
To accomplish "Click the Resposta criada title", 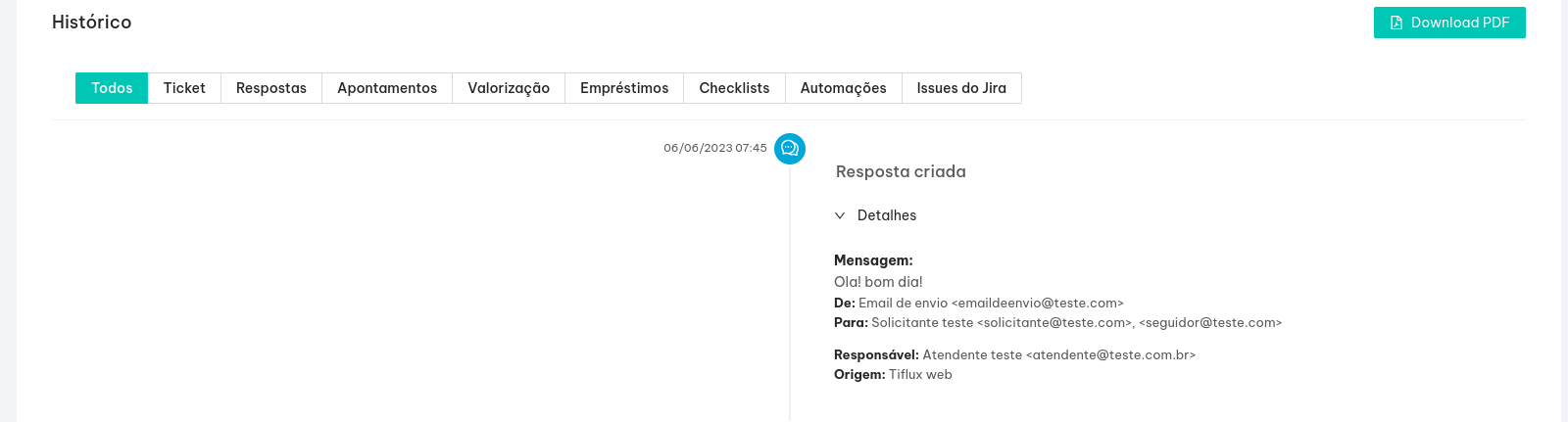I will [901, 171].
